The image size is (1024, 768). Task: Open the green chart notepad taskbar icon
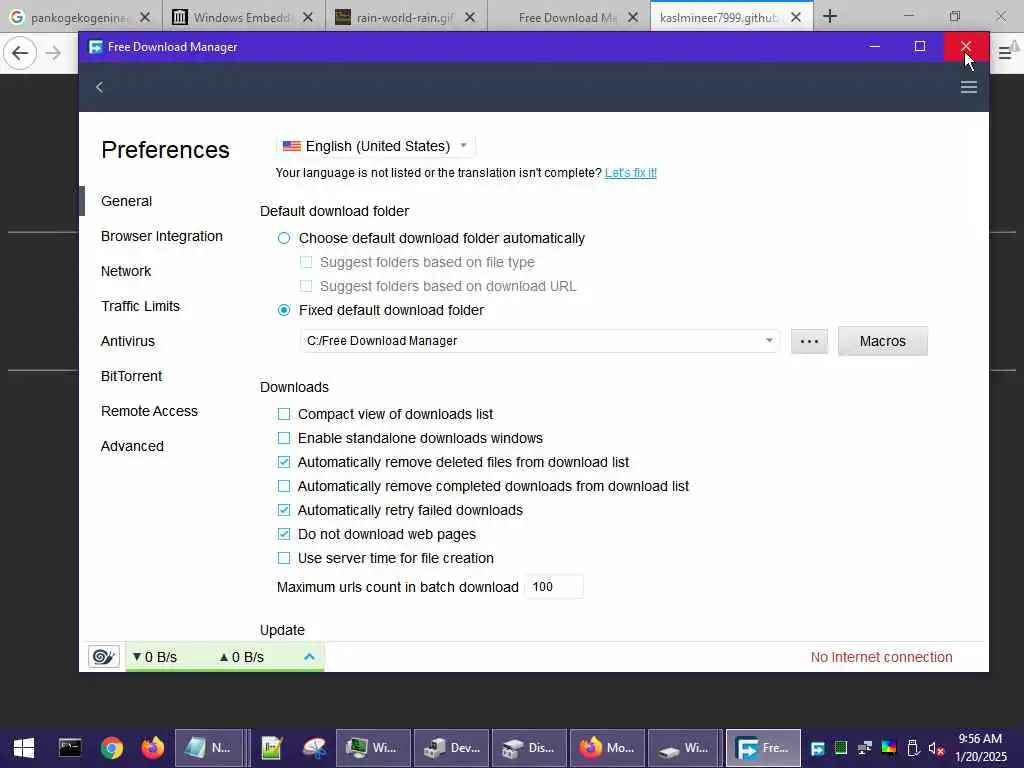tap(271, 748)
